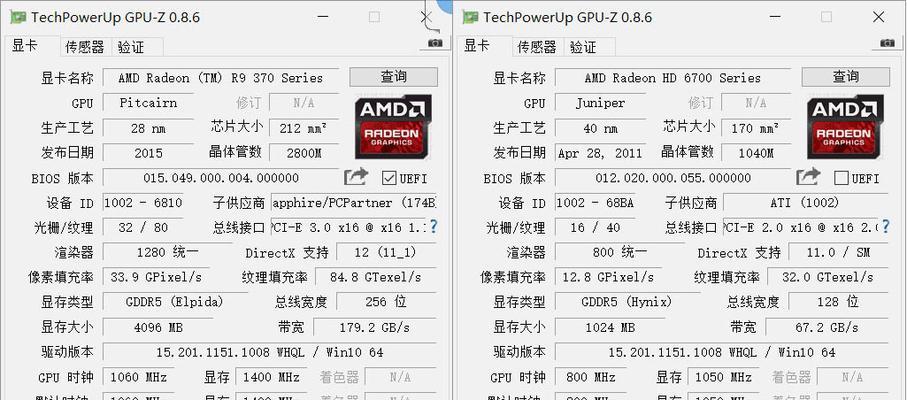Close the right GPU-Z window
This screenshot has width=907, height=400.
click(x=879, y=17)
